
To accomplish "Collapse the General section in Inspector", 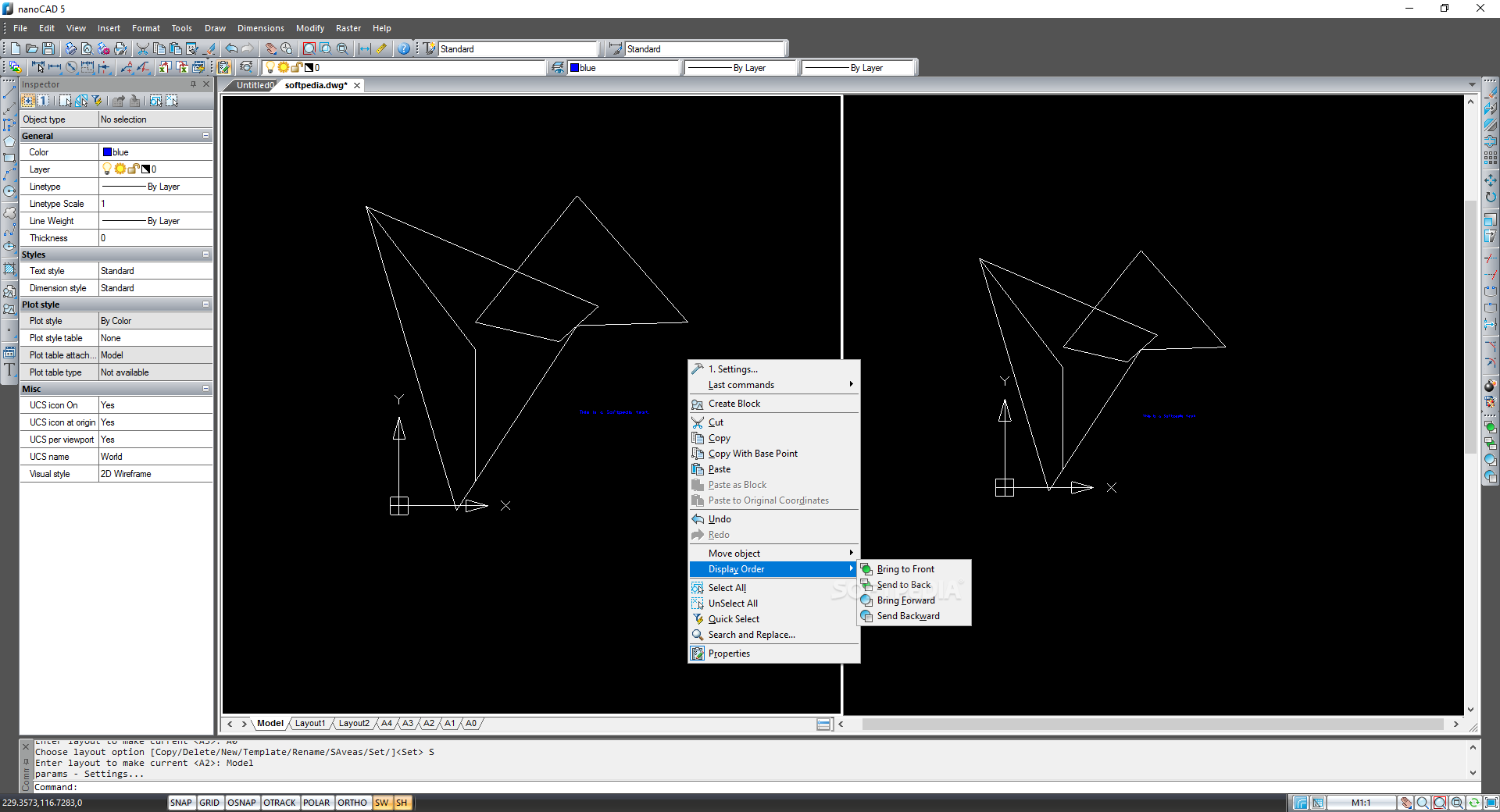I will tap(206, 136).
